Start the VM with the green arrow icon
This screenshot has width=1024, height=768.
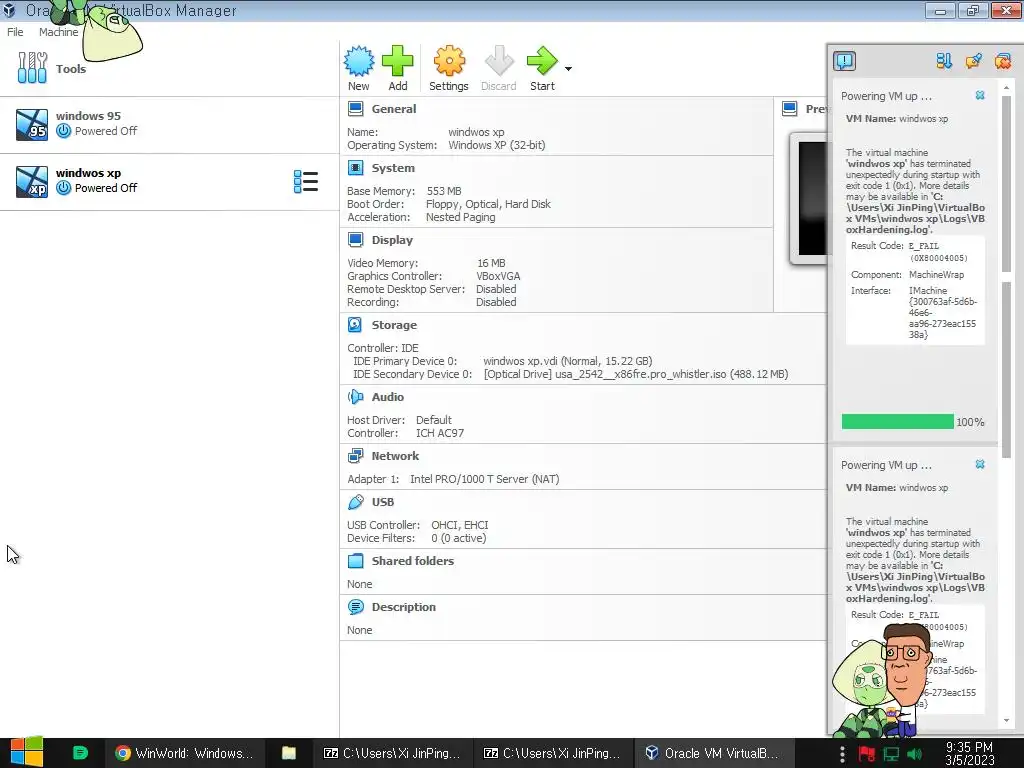[542, 61]
